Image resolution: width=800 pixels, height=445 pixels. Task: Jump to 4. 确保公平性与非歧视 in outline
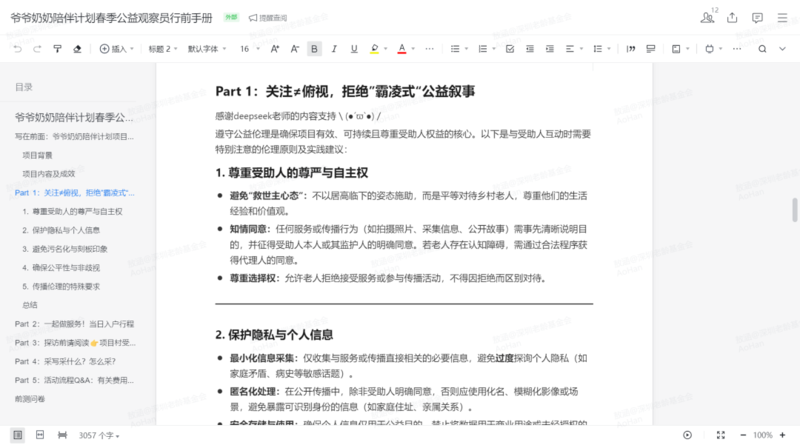point(61,267)
